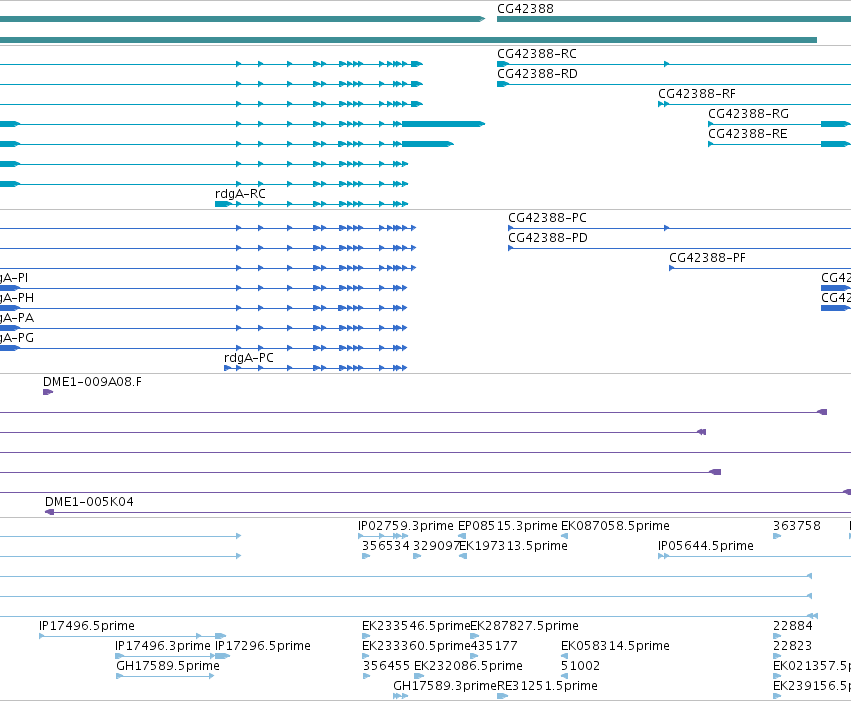The height and width of the screenshot is (701, 851).
Task: Click the CG42388-RD transcript label
Action: click(537, 74)
